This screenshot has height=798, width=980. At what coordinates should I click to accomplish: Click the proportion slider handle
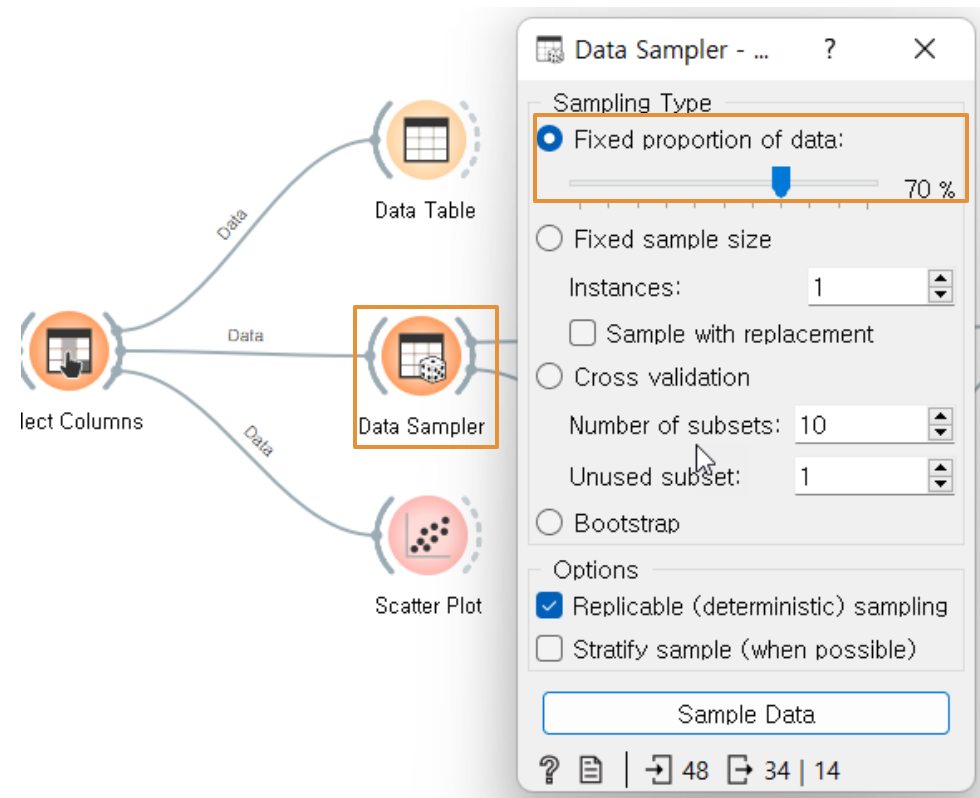[x=781, y=181]
